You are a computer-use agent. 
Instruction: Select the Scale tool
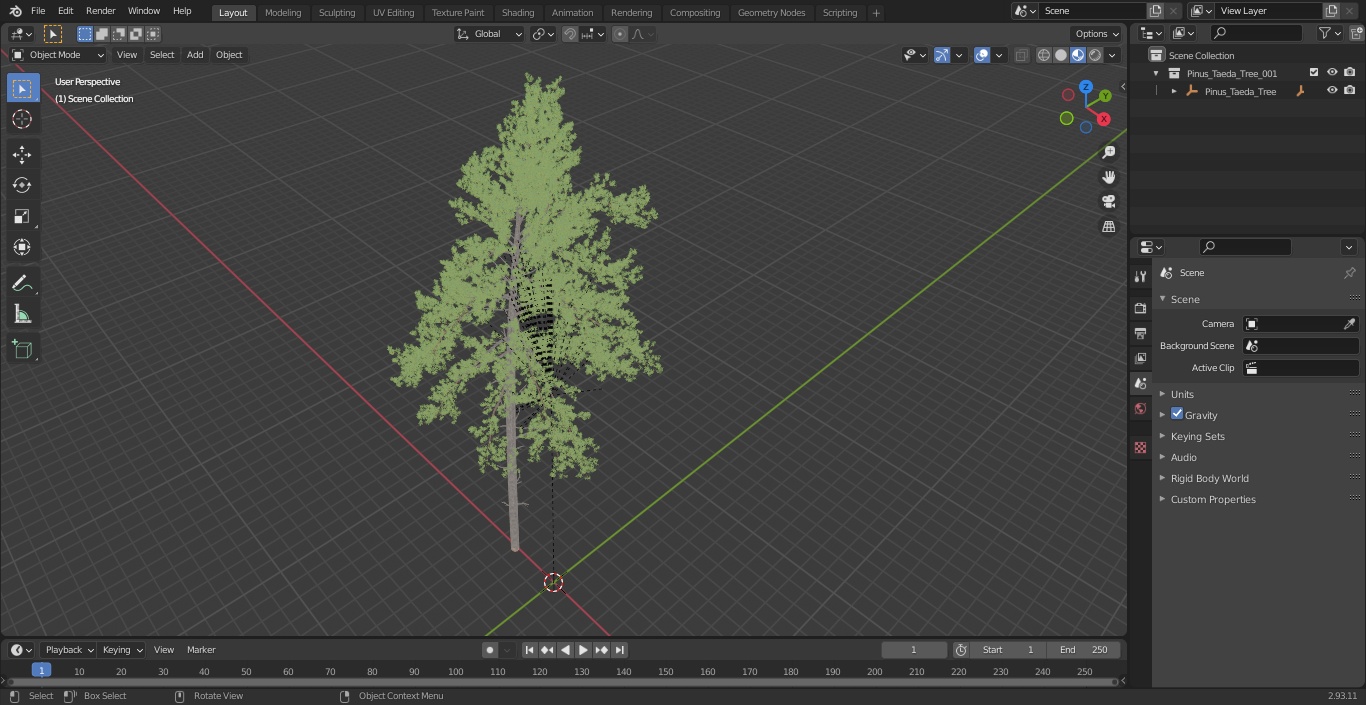[22, 216]
